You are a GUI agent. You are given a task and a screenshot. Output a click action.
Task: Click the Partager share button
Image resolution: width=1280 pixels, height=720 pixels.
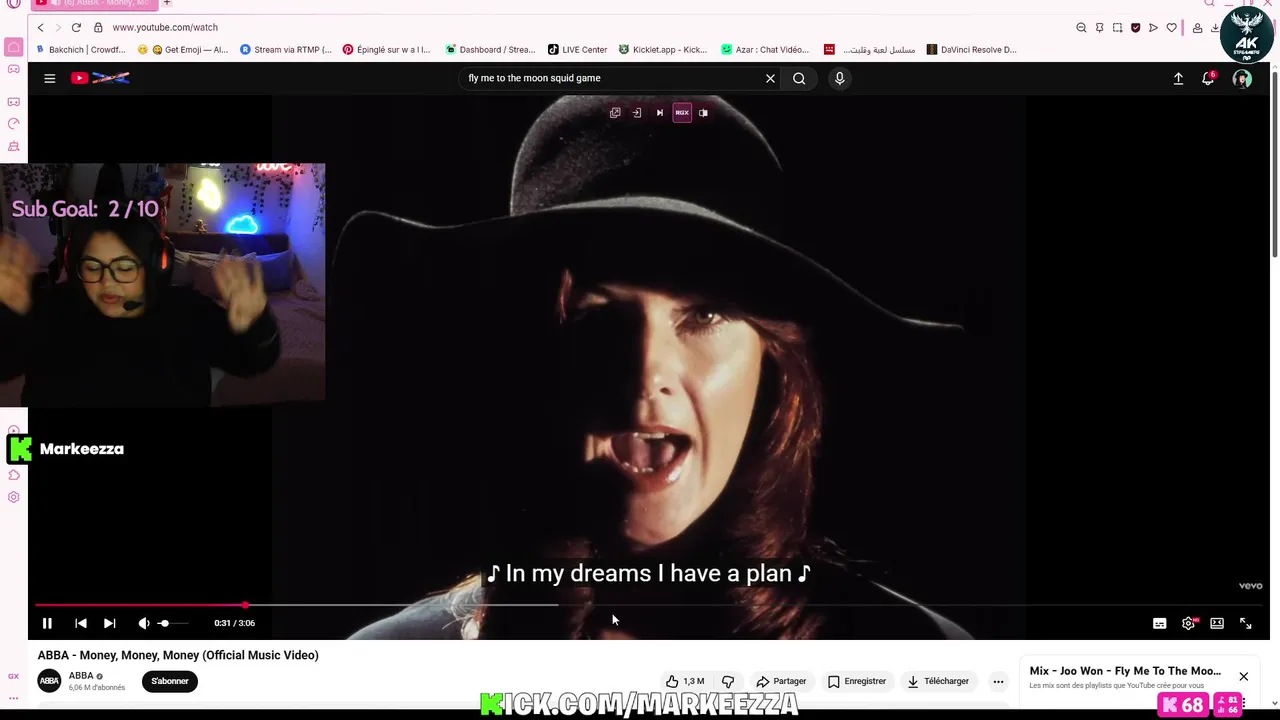pyautogui.click(x=781, y=681)
